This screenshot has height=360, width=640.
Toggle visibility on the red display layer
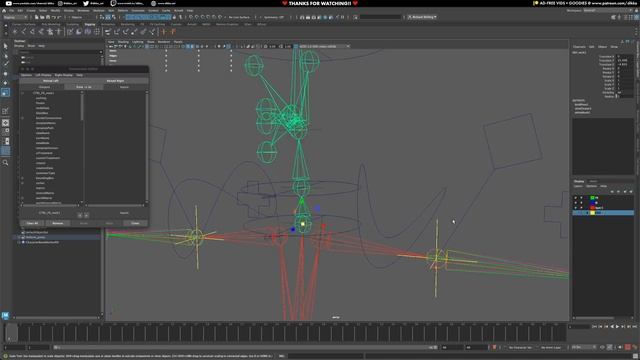[576, 207]
